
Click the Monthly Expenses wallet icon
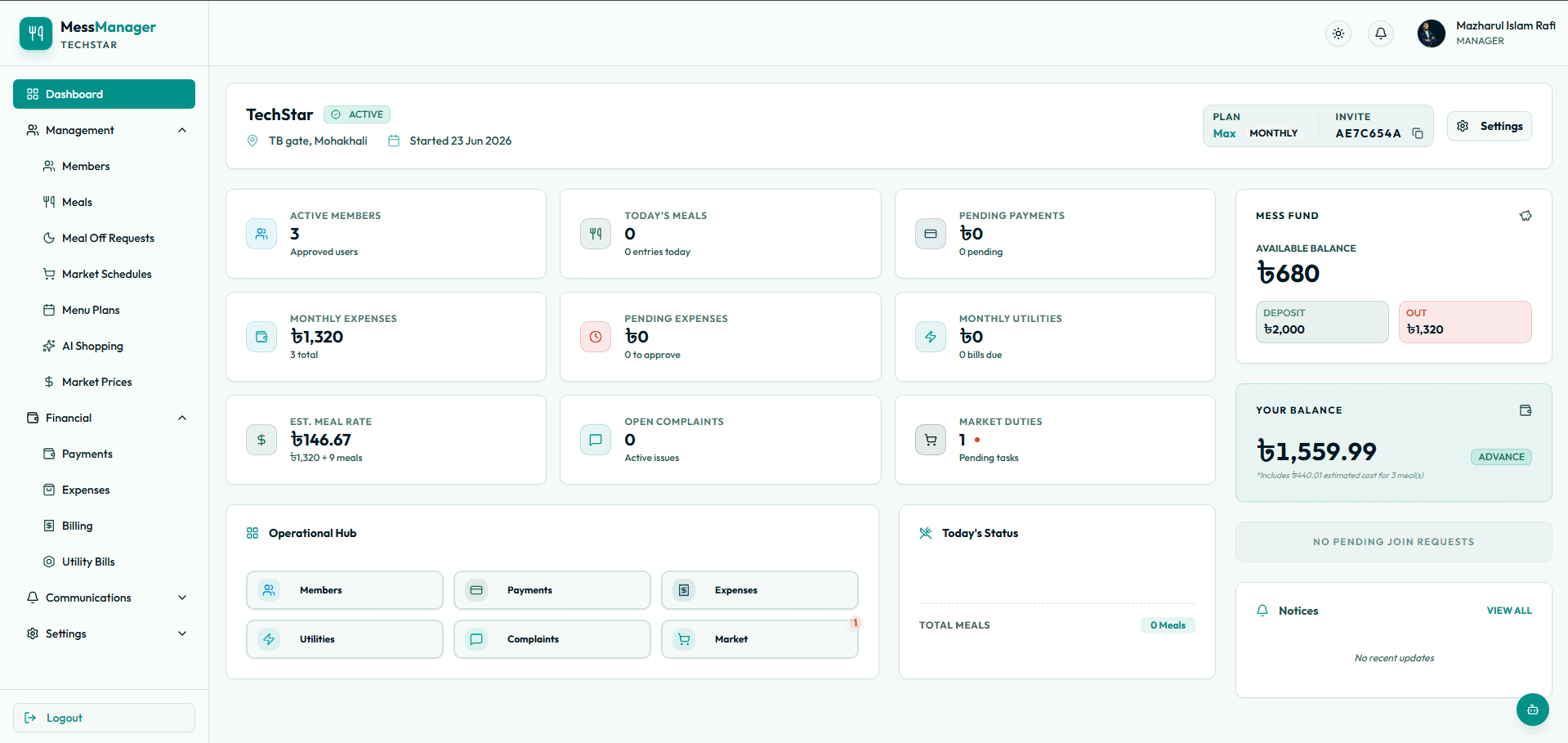pos(261,337)
